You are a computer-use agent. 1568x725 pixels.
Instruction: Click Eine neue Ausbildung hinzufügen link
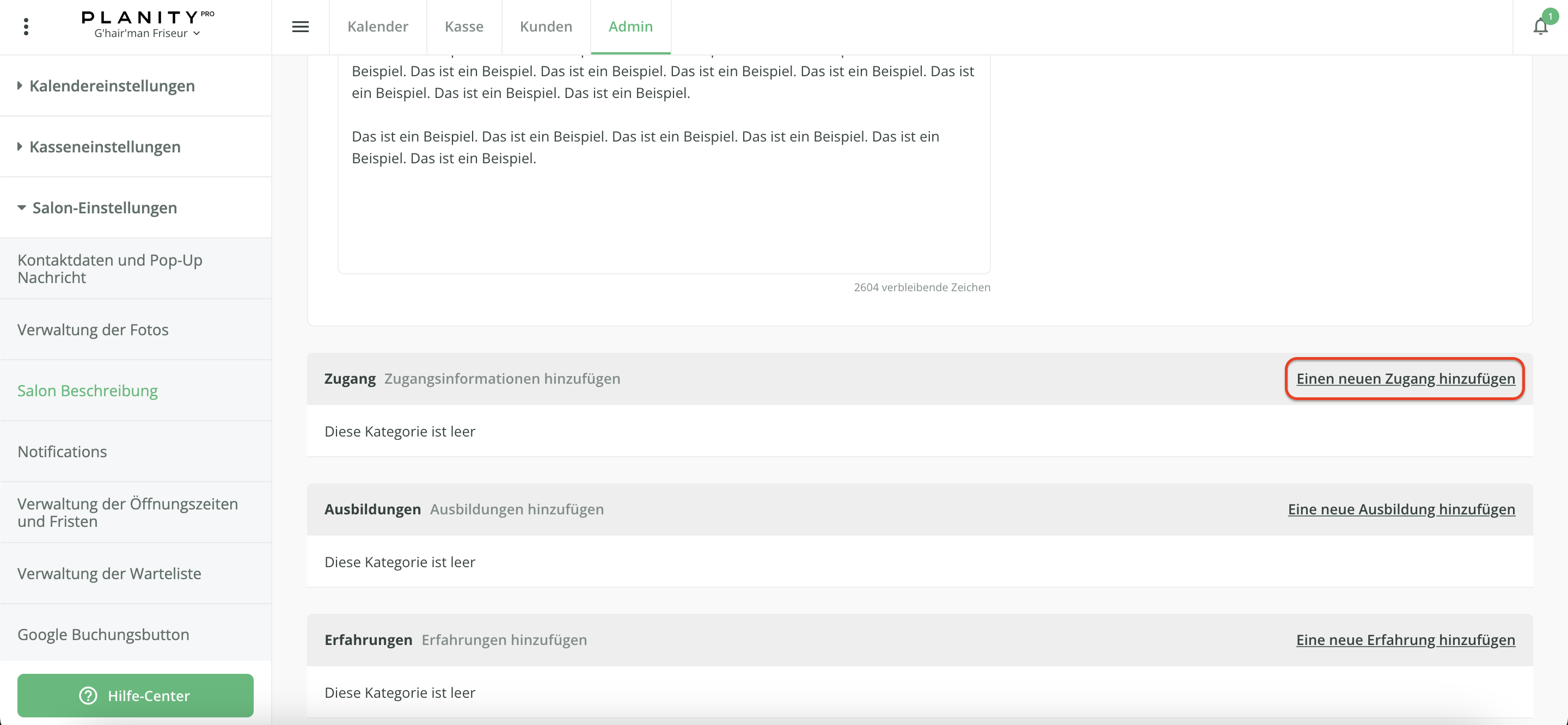(1401, 509)
